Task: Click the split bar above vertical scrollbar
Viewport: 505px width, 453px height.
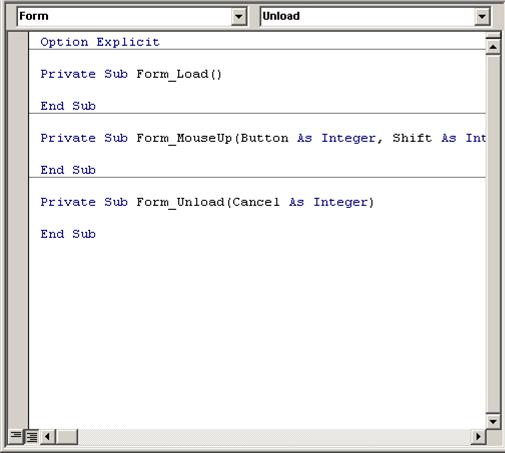Action: (x=493, y=35)
